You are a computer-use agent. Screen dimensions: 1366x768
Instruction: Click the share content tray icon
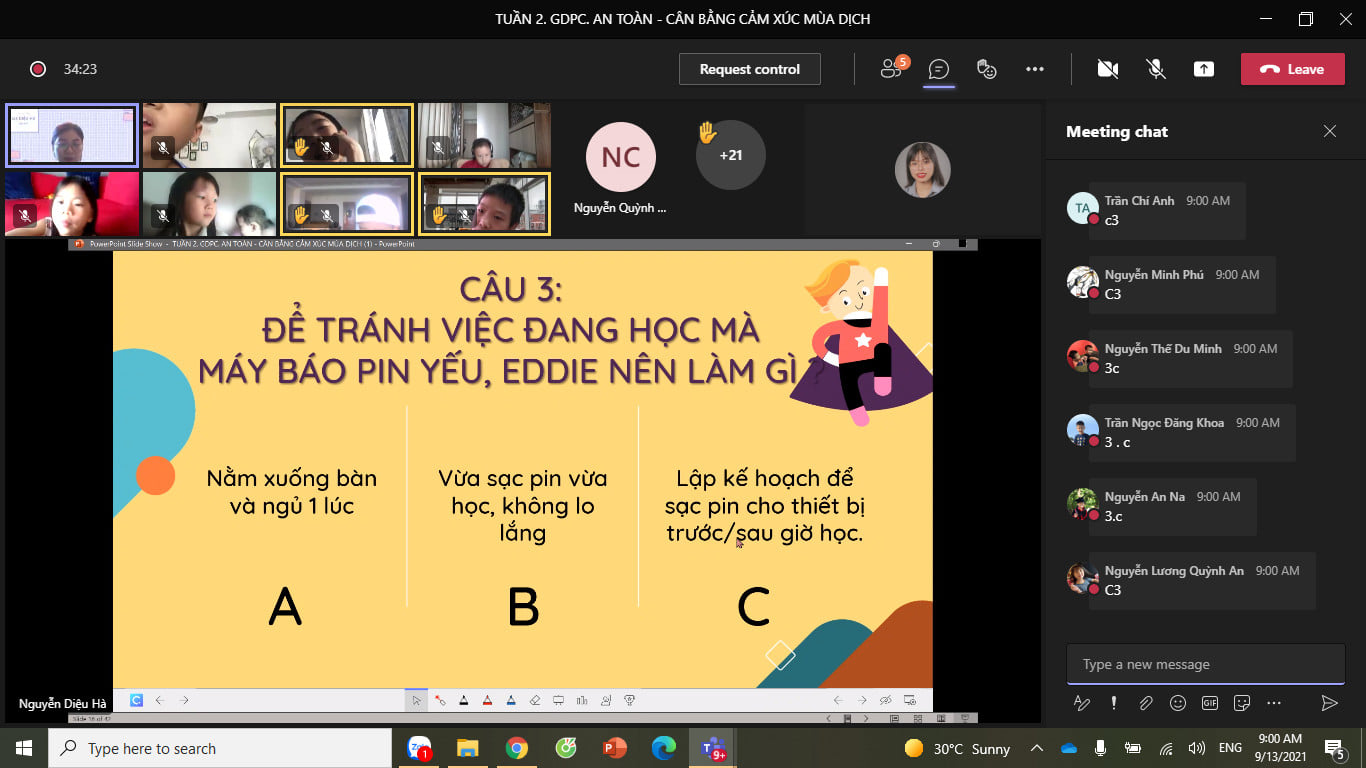1204,69
